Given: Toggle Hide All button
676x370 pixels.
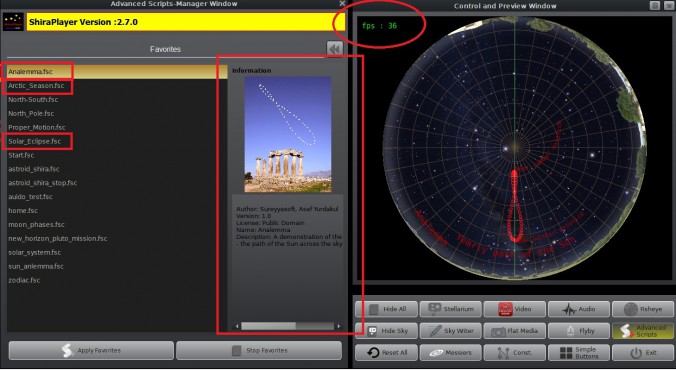Looking at the screenshot, I should pos(386,309).
